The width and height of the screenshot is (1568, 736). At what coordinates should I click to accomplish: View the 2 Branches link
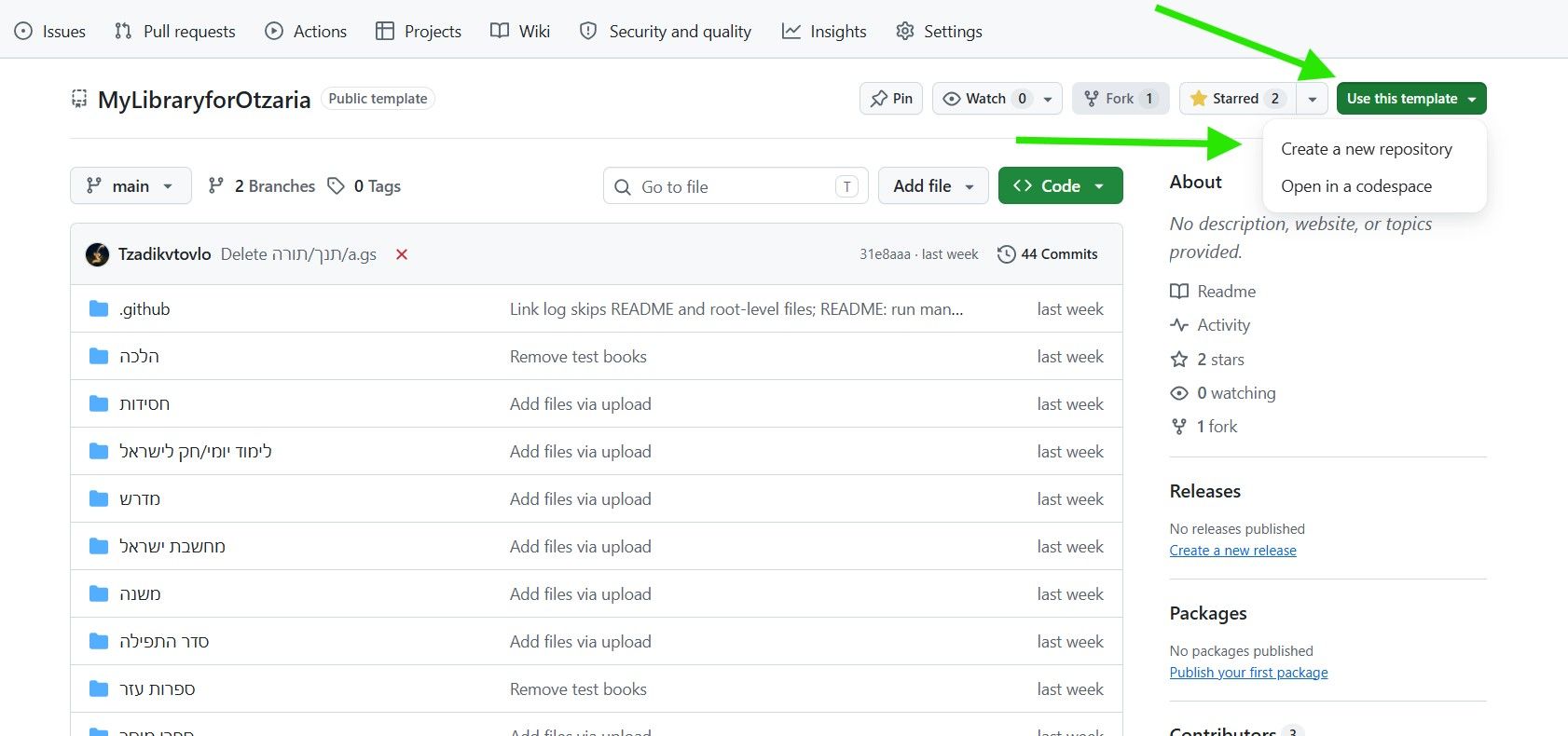click(x=262, y=186)
